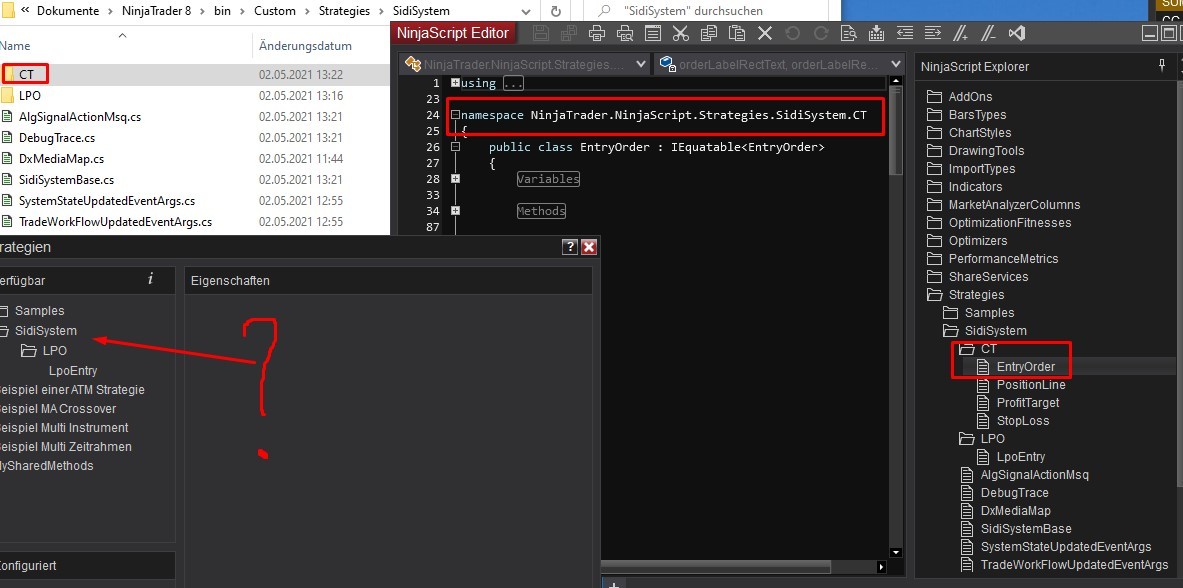Image resolution: width=1183 pixels, height=588 pixels.
Task: Click the Paste clipboard icon
Action: click(x=736, y=32)
